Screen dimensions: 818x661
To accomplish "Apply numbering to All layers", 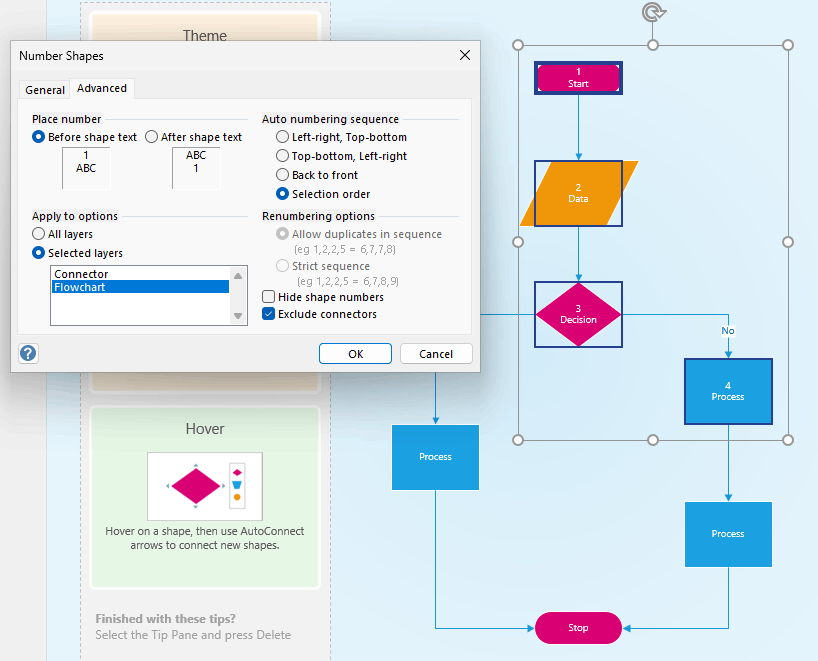I will (x=63, y=234).
